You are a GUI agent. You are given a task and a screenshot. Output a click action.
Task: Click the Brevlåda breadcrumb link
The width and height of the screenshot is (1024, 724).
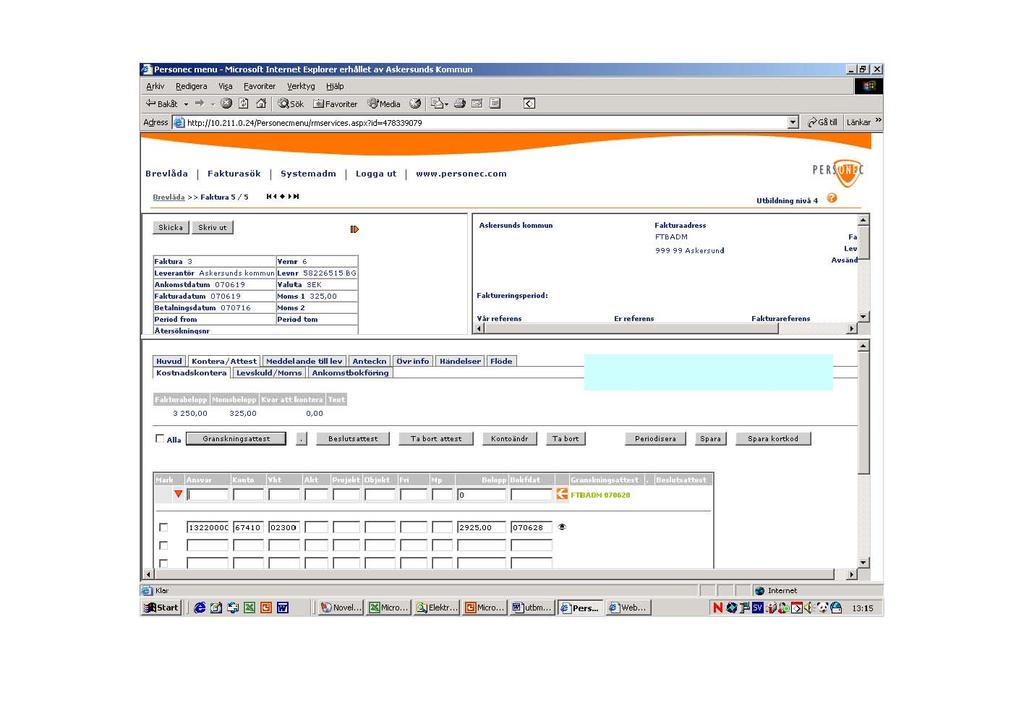(168, 197)
